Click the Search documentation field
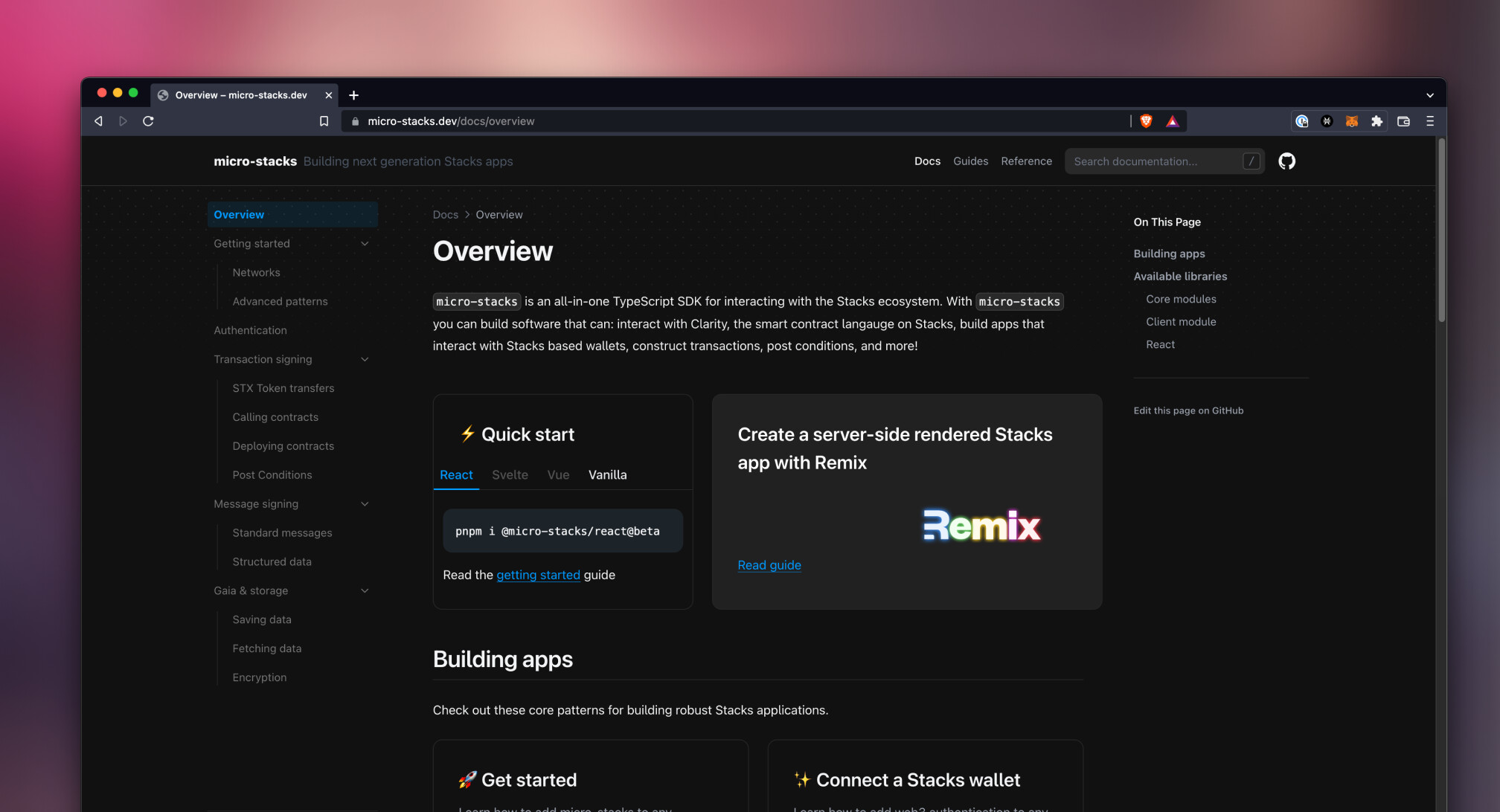 tap(1164, 161)
